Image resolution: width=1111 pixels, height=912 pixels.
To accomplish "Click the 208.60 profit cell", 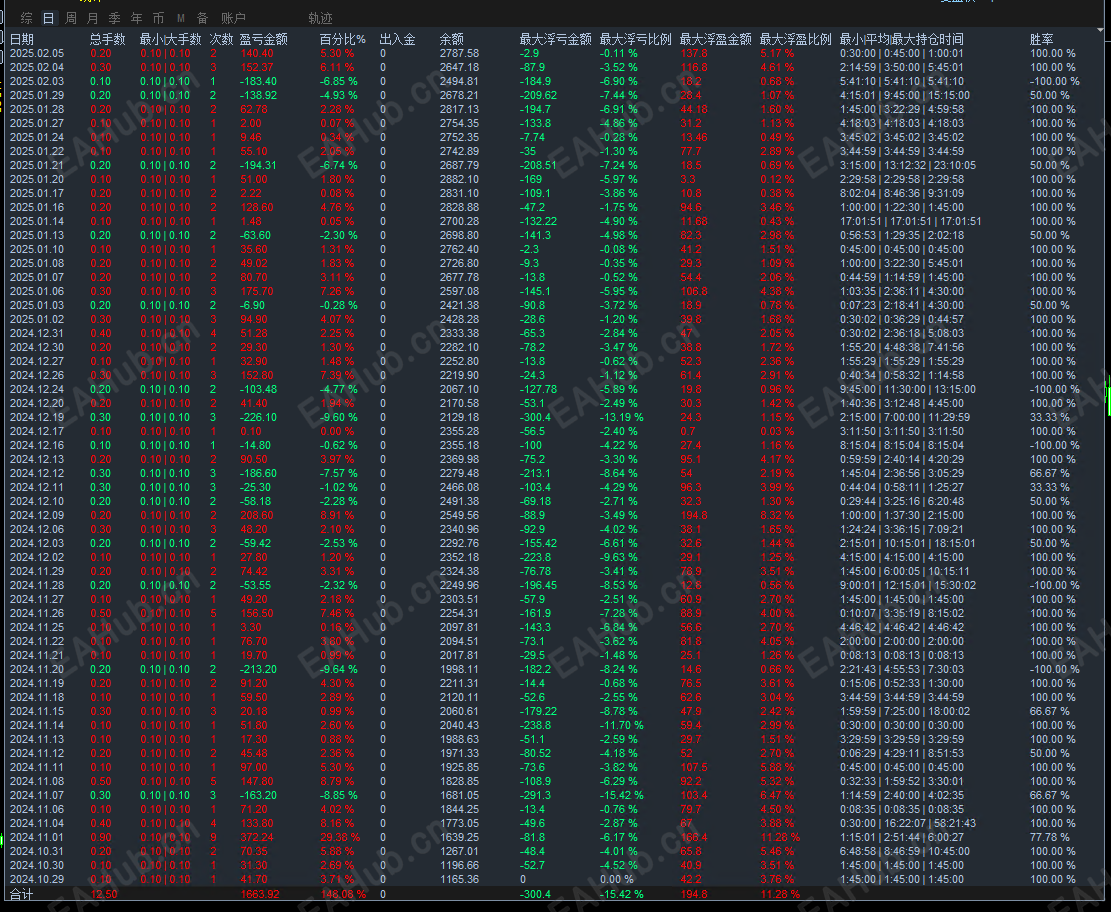I will pos(256,515).
